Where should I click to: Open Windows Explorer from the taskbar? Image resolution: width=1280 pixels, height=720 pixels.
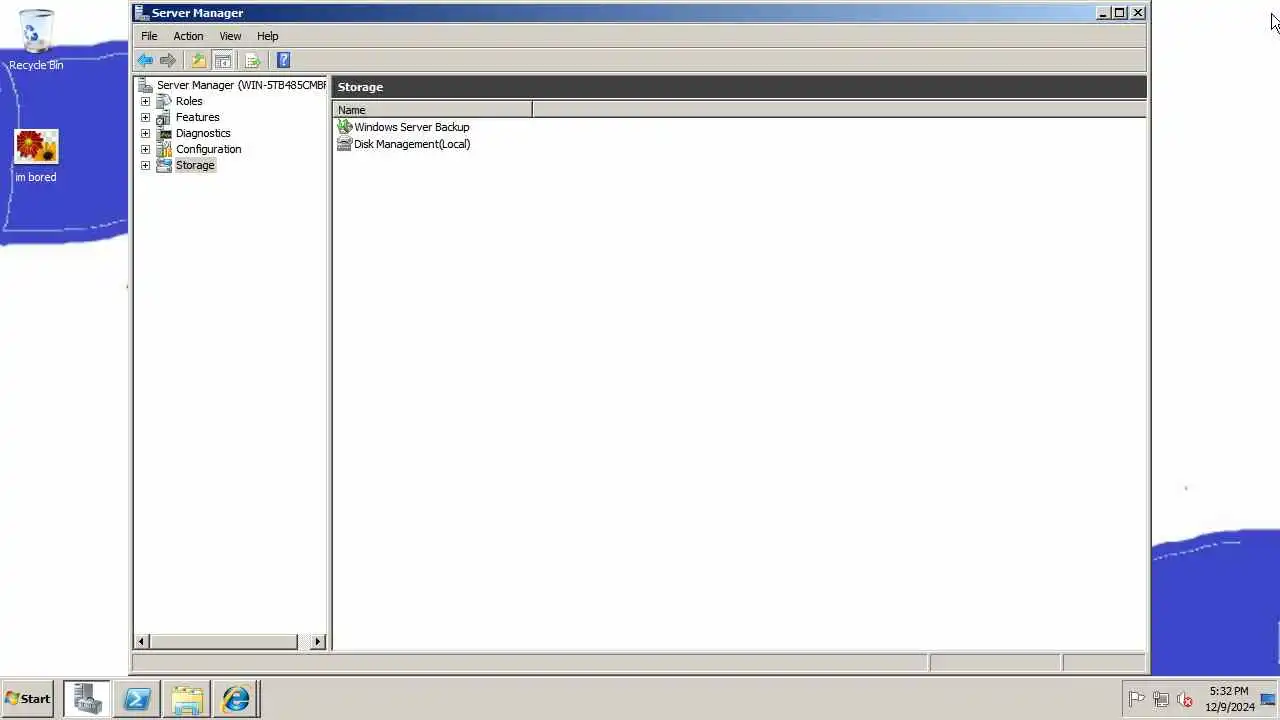click(187, 699)
